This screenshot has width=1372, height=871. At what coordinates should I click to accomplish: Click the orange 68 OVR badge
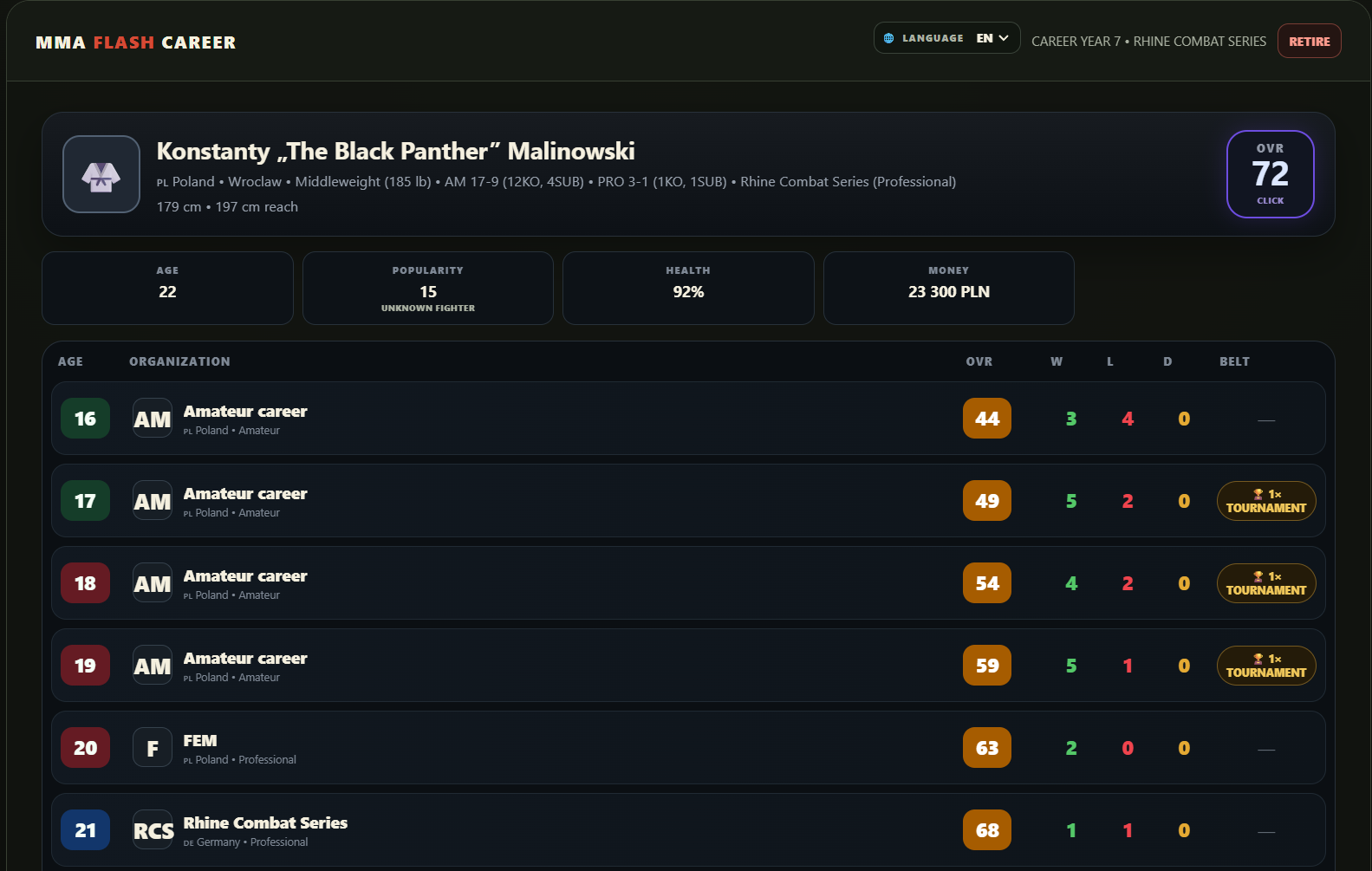(x=987, y=830)
